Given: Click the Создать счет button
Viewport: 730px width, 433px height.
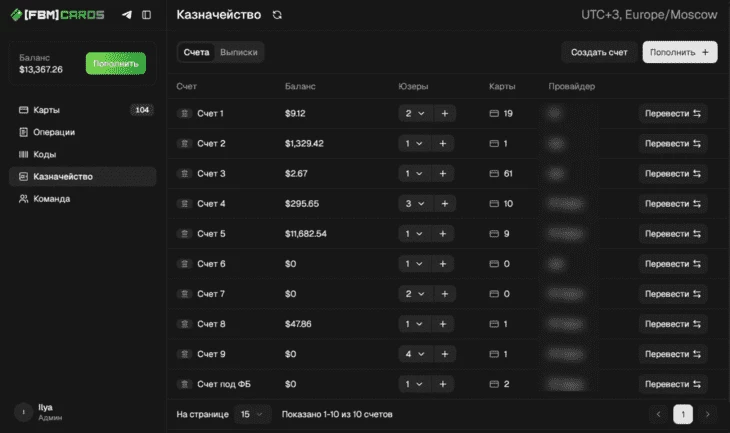Looking at the screenshot, I should coord(599,52).
